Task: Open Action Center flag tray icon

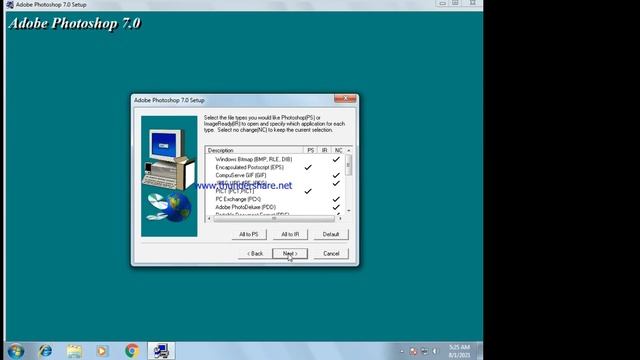Action: [413, 351]
